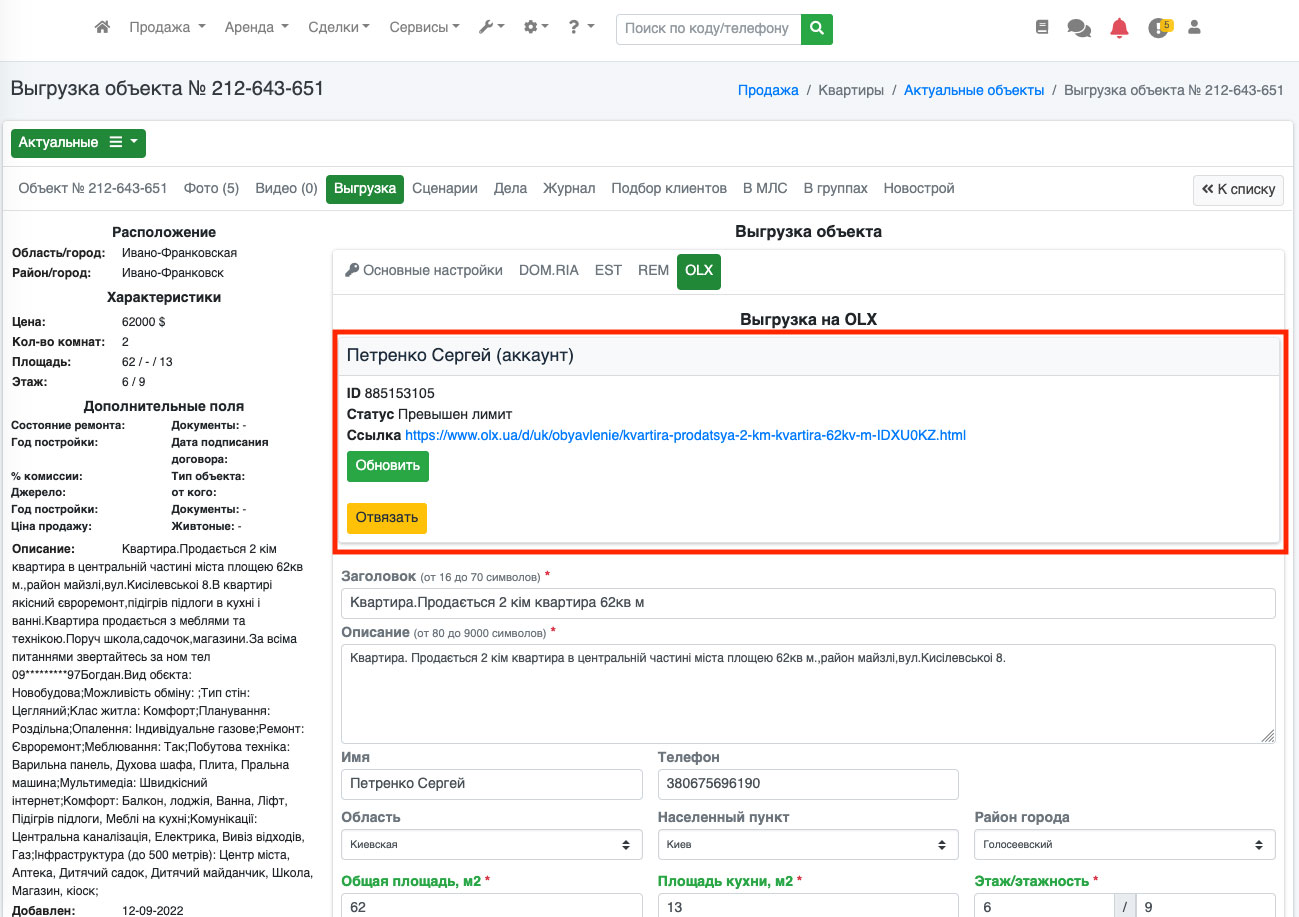View notifications via red bell icon

coord(1119,28)
